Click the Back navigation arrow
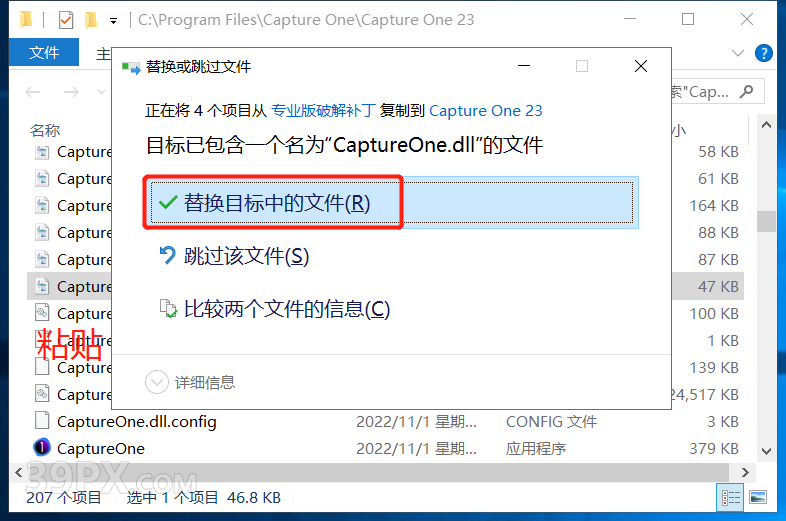This screenshot has height=521, width=786. [33, 92]
